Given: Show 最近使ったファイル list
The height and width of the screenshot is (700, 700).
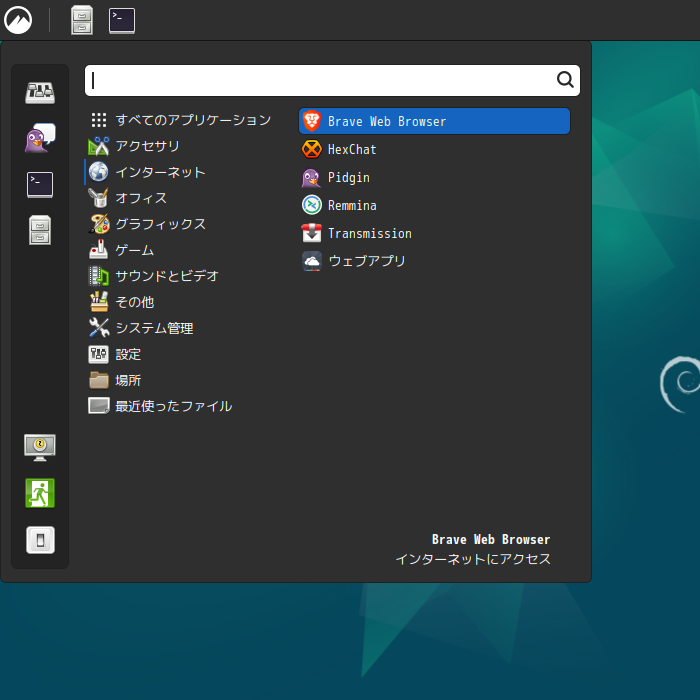Looking at the screenshot, I should [x=172, y=406].
